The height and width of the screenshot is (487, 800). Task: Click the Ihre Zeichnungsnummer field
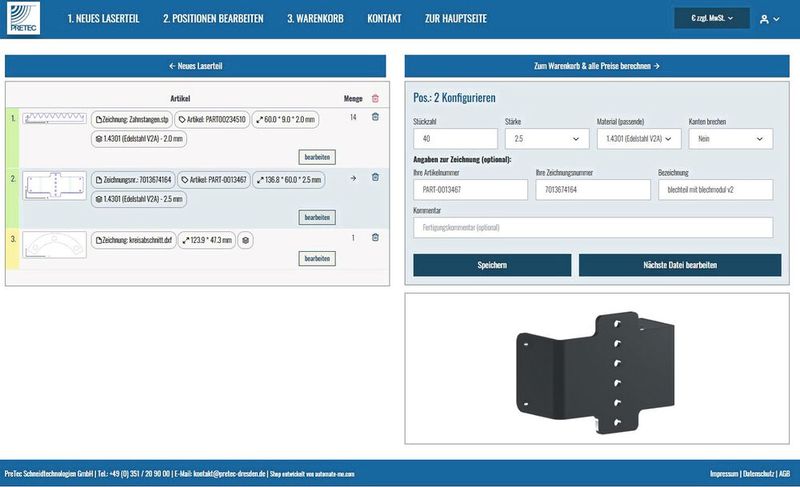593,190
